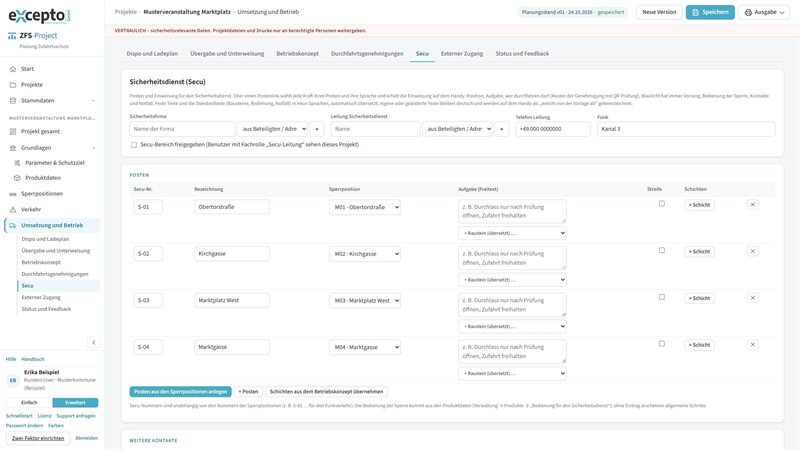Click the Sperrpositionen icon
This screenshot has width=800, height=450.
click(x=13, y=194)
